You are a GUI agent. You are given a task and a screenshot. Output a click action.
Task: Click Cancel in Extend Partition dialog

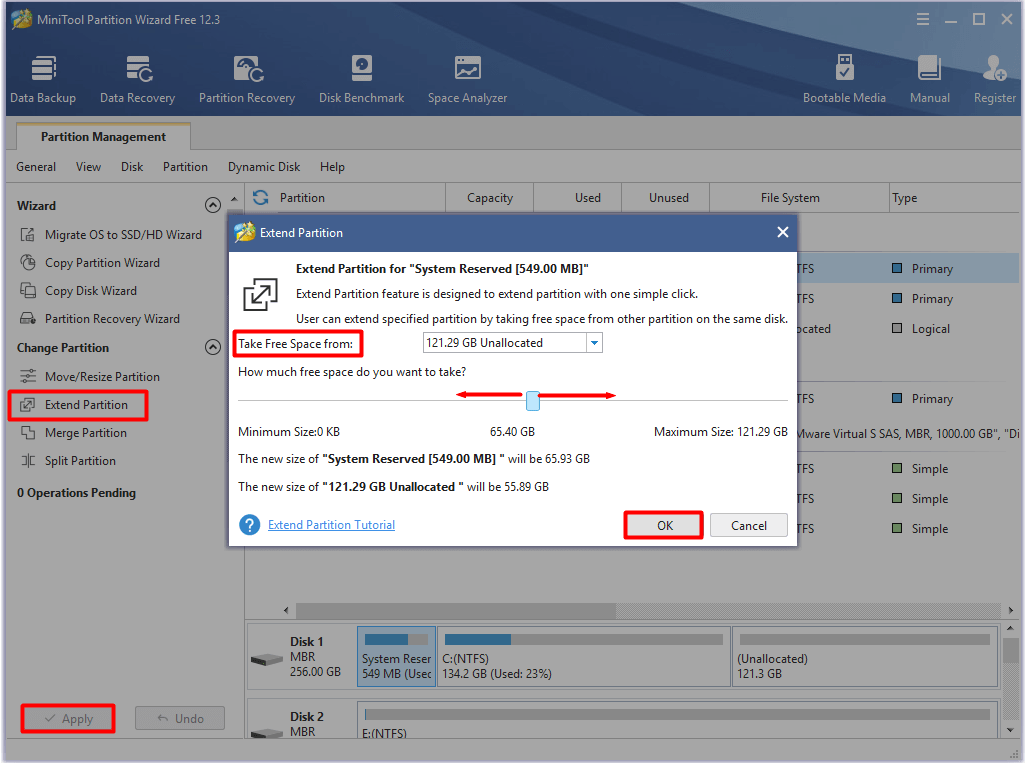[x=748, y=525]
